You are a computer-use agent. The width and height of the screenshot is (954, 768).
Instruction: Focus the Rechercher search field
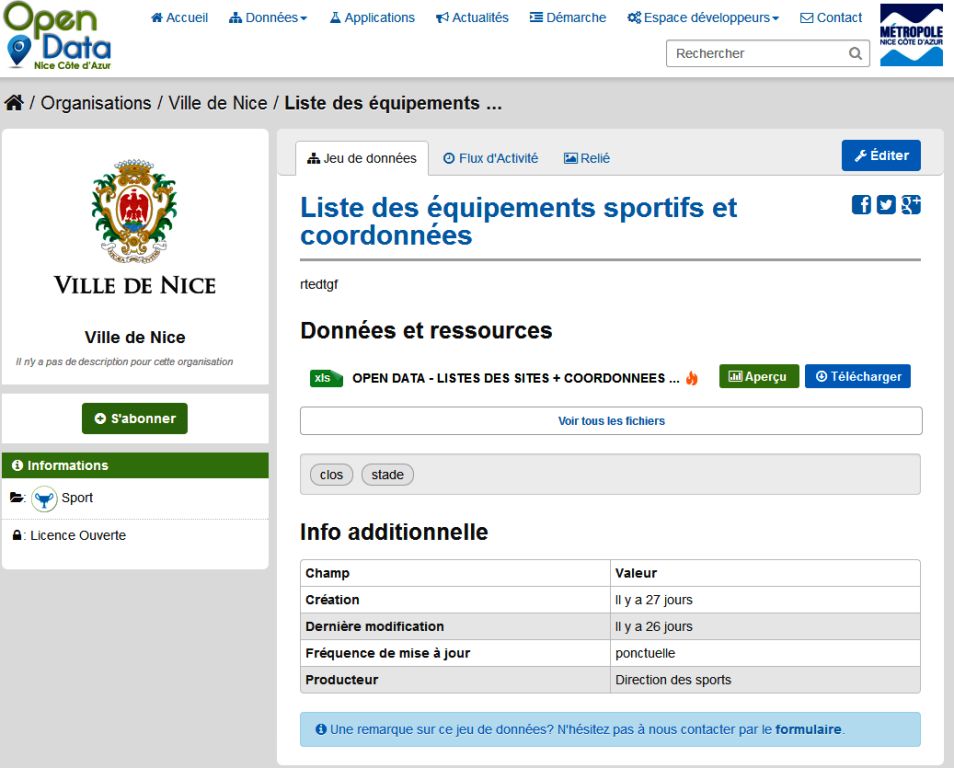click(x=755, y=54)
